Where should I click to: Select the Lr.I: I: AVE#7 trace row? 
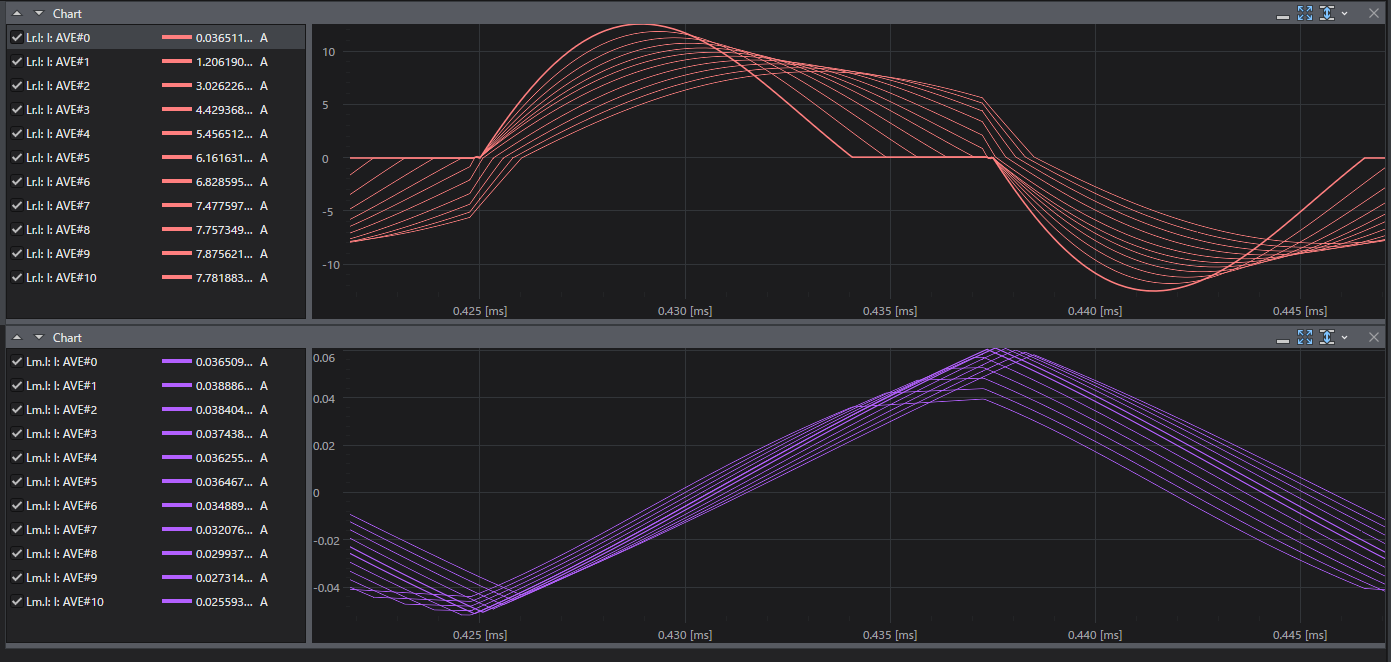click(x=155, y=205)
